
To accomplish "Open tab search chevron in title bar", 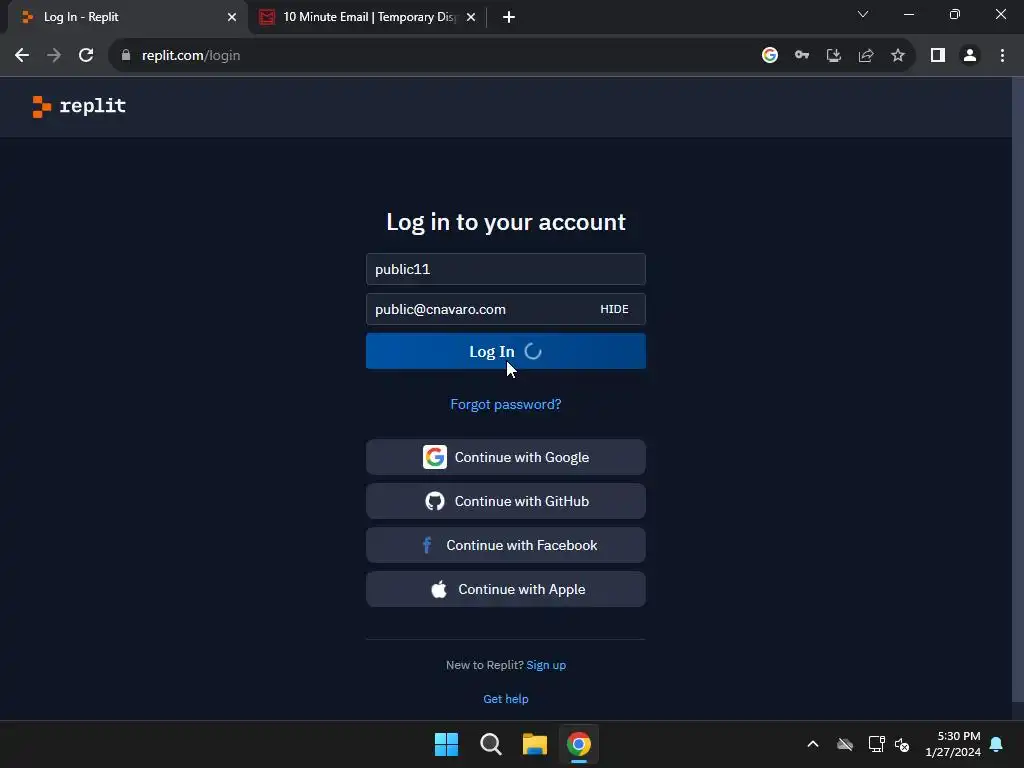I will click(x=863, y=14).
